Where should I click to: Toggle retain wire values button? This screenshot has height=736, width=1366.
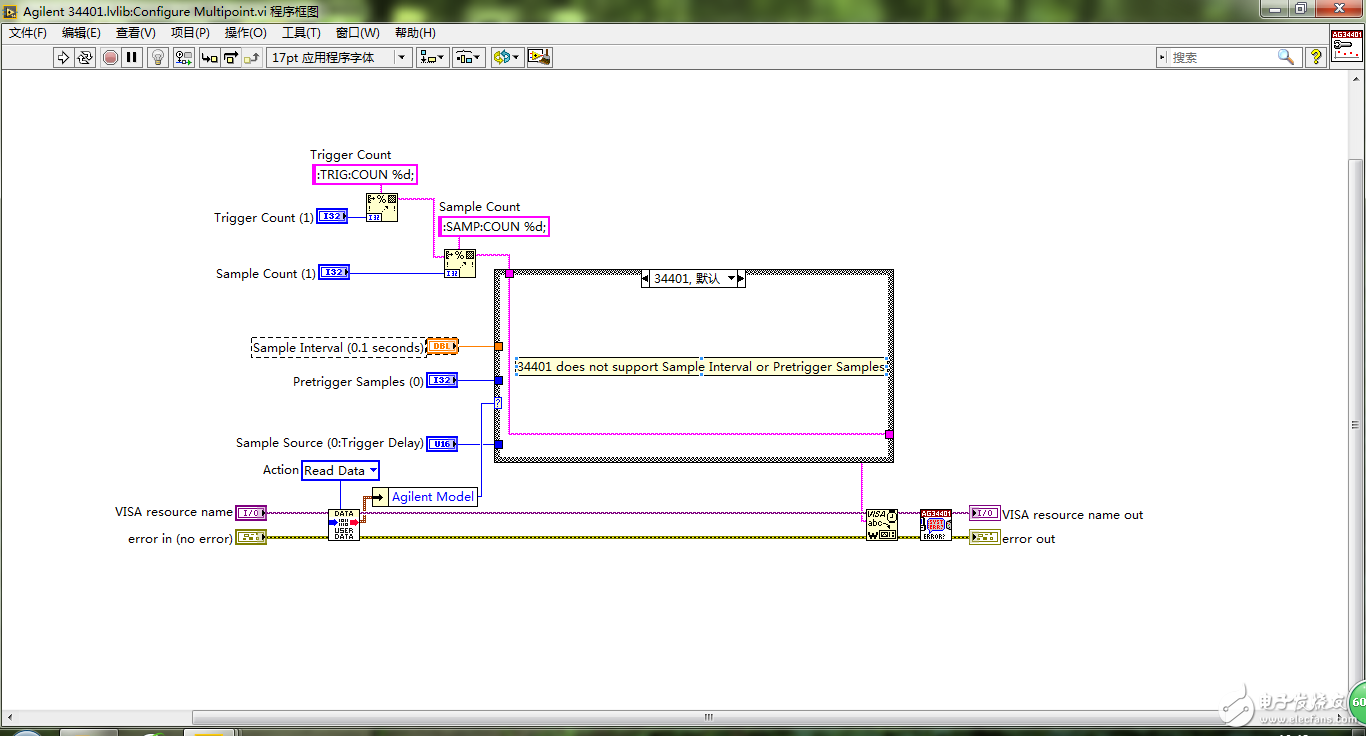point(183,58)
